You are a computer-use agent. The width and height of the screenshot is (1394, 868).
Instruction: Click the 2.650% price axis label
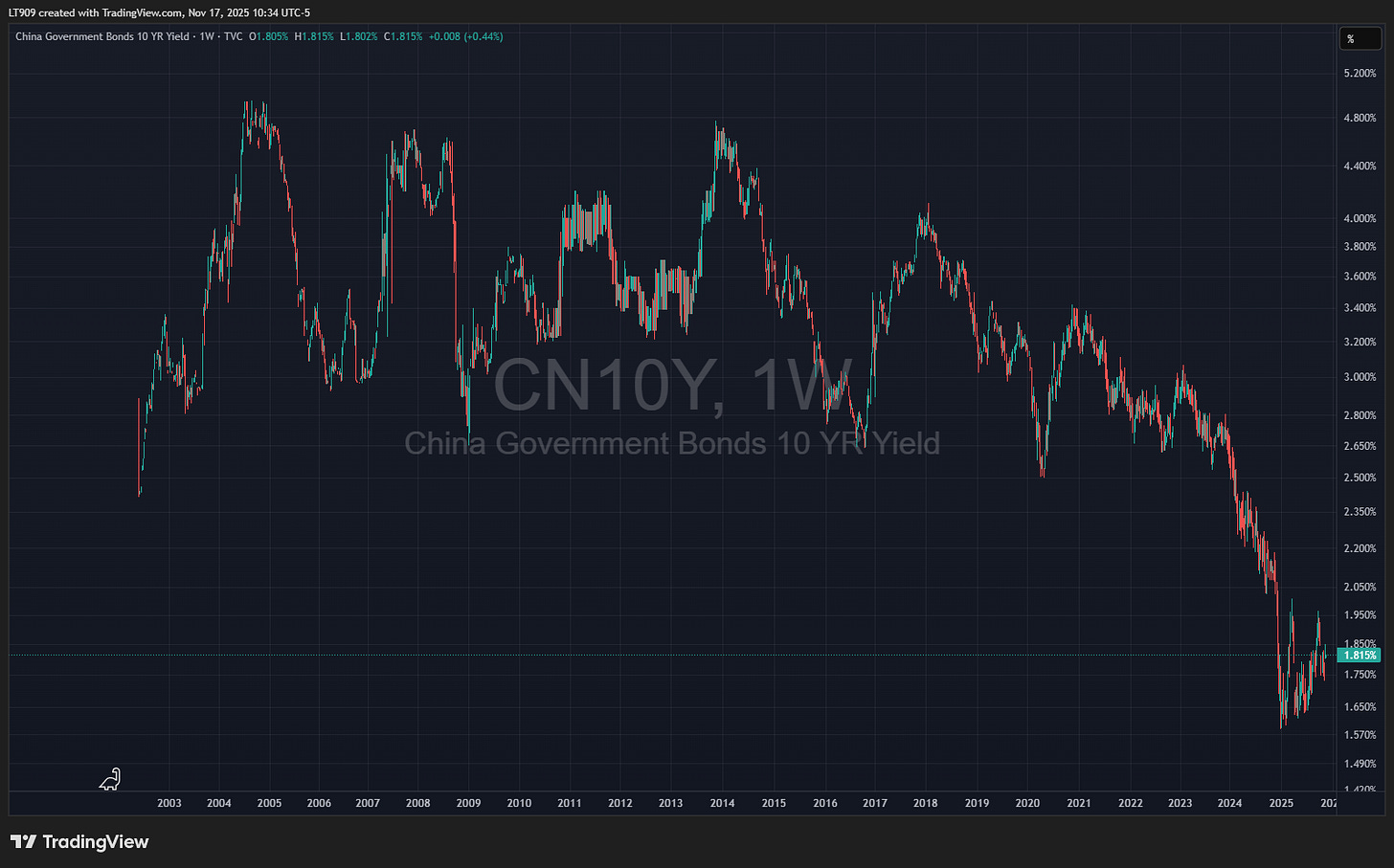[x=1360, y=446]
